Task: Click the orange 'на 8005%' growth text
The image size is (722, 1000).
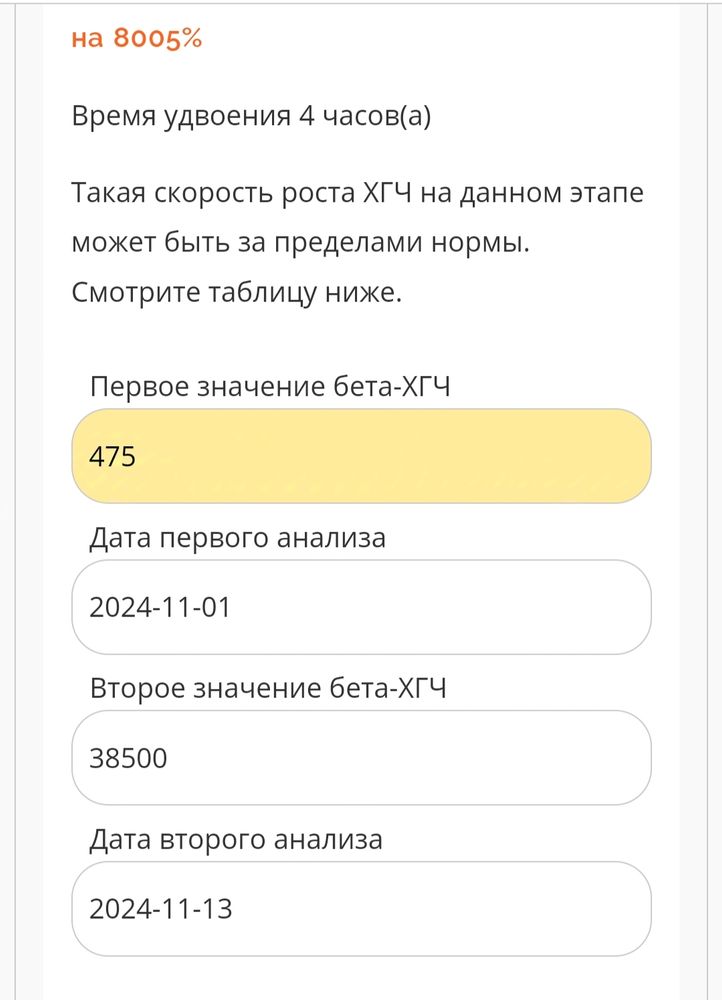Action: 136,40
